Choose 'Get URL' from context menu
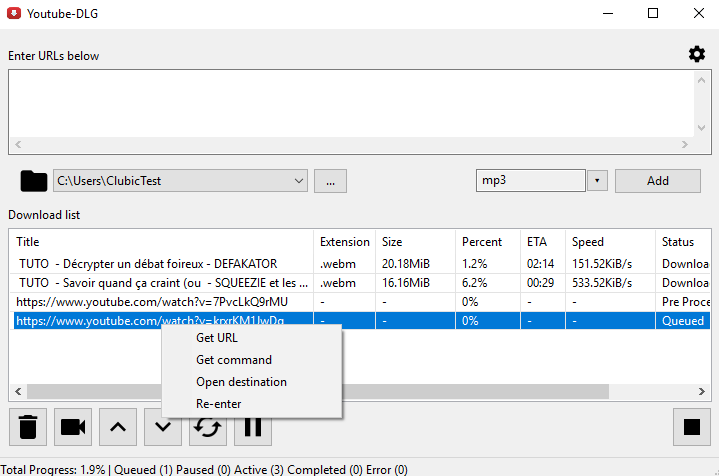 [x=217, y=338]
